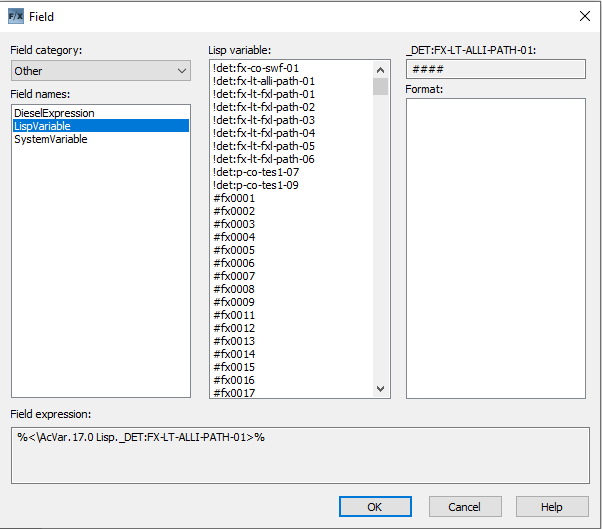Open the Field category dropdown
Screen dimensions: 602x529
point(100,71)
